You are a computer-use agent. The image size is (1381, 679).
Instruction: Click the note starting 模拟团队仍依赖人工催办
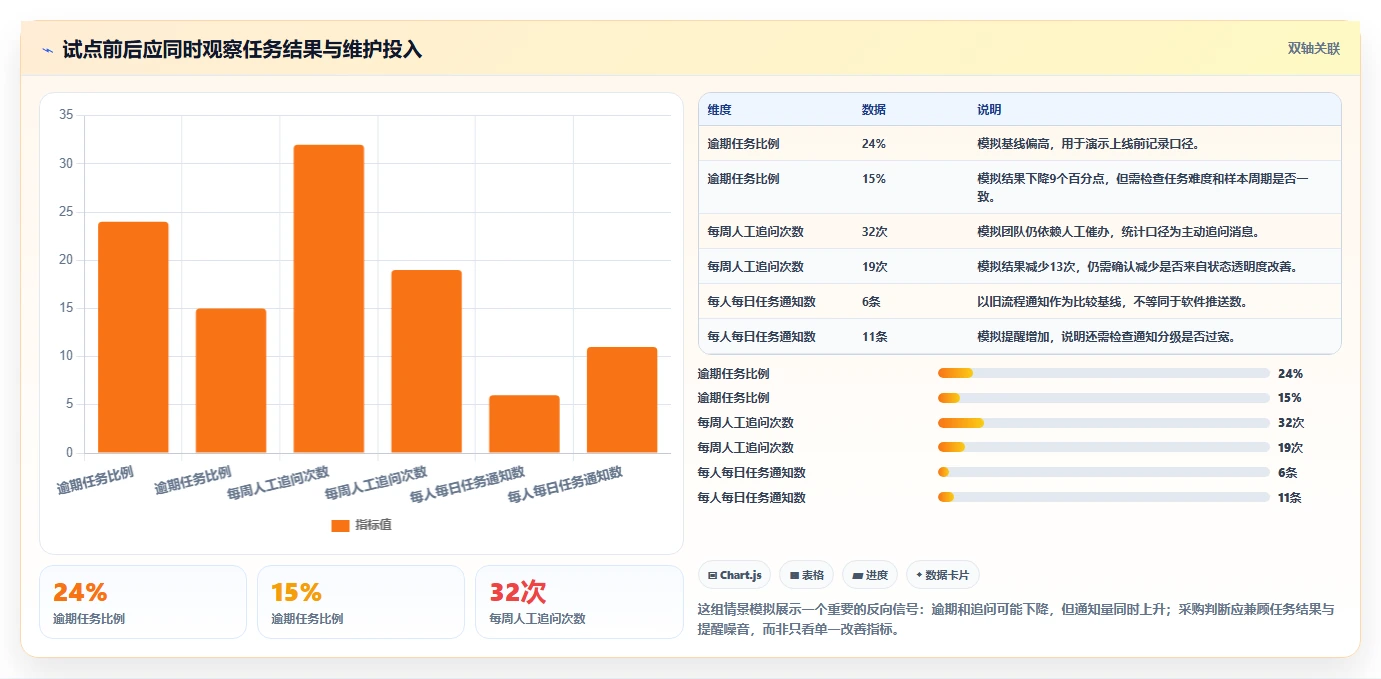click(x=1118, y=232)
